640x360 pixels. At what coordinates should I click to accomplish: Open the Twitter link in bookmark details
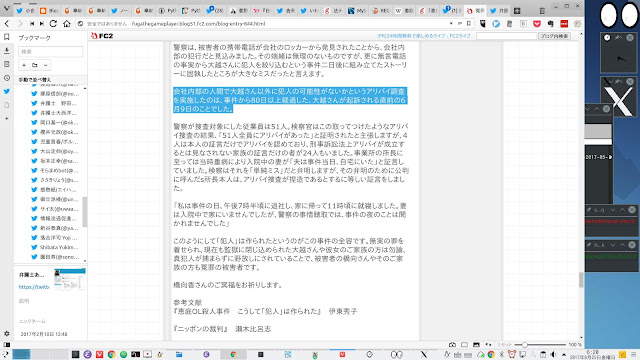(x=34, y=287)
